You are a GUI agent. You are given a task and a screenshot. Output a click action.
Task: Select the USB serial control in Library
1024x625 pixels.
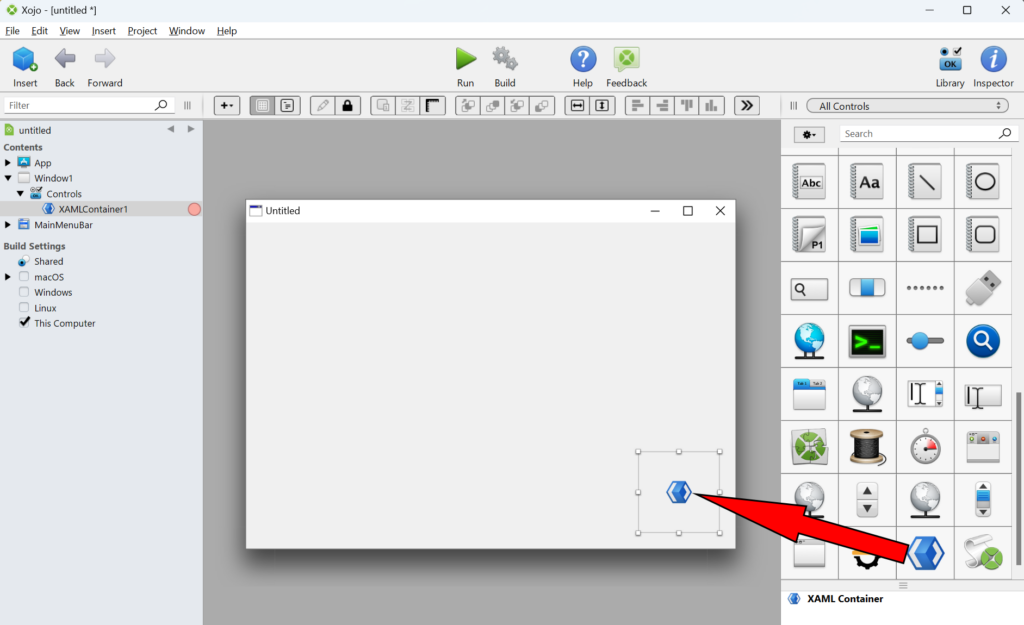click(x=983, y=287)
